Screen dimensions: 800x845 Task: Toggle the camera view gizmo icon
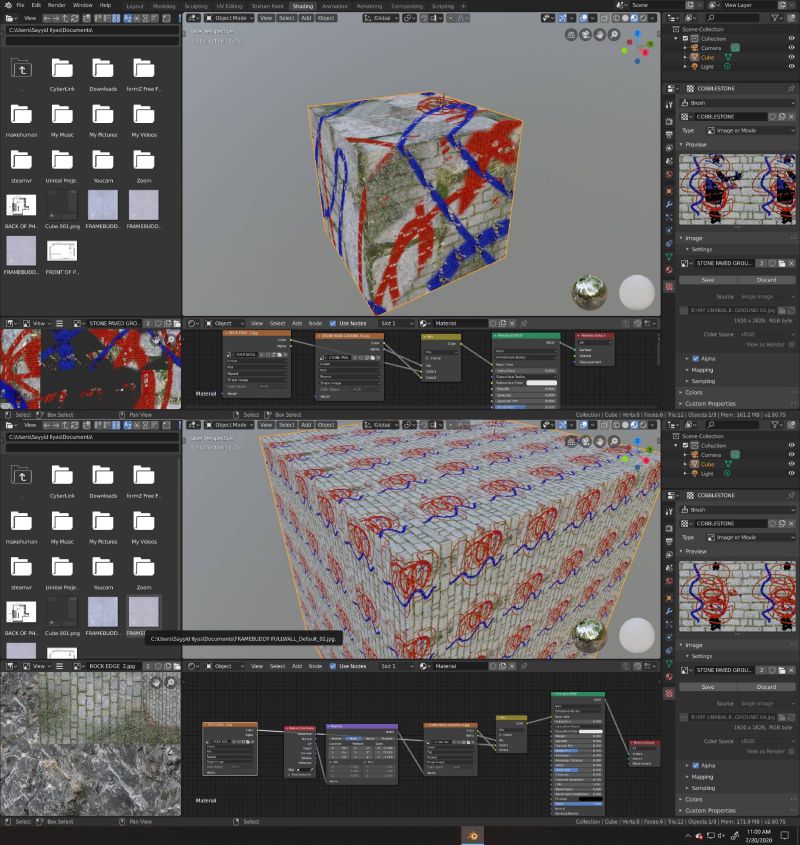585,34
